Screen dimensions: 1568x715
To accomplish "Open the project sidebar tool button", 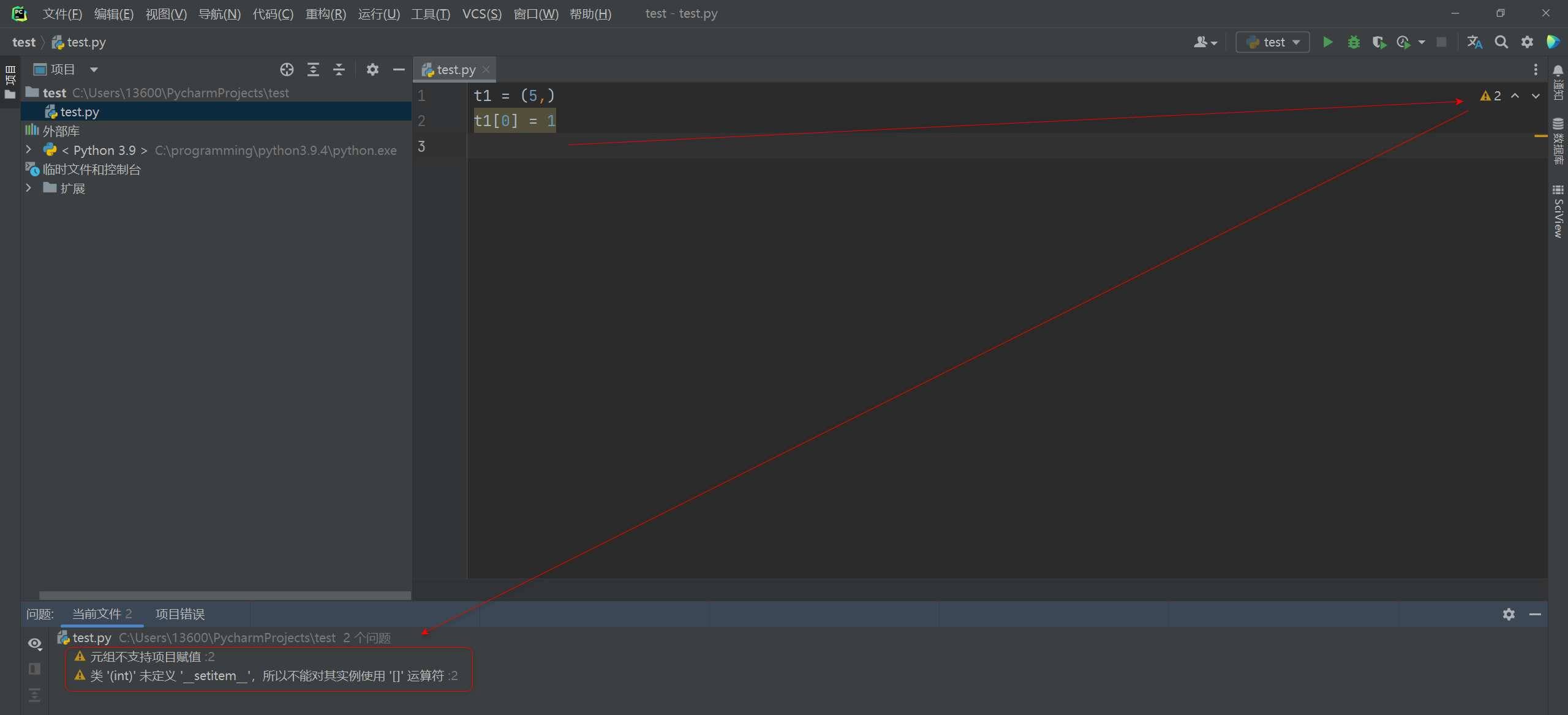I will pos(10,82).
